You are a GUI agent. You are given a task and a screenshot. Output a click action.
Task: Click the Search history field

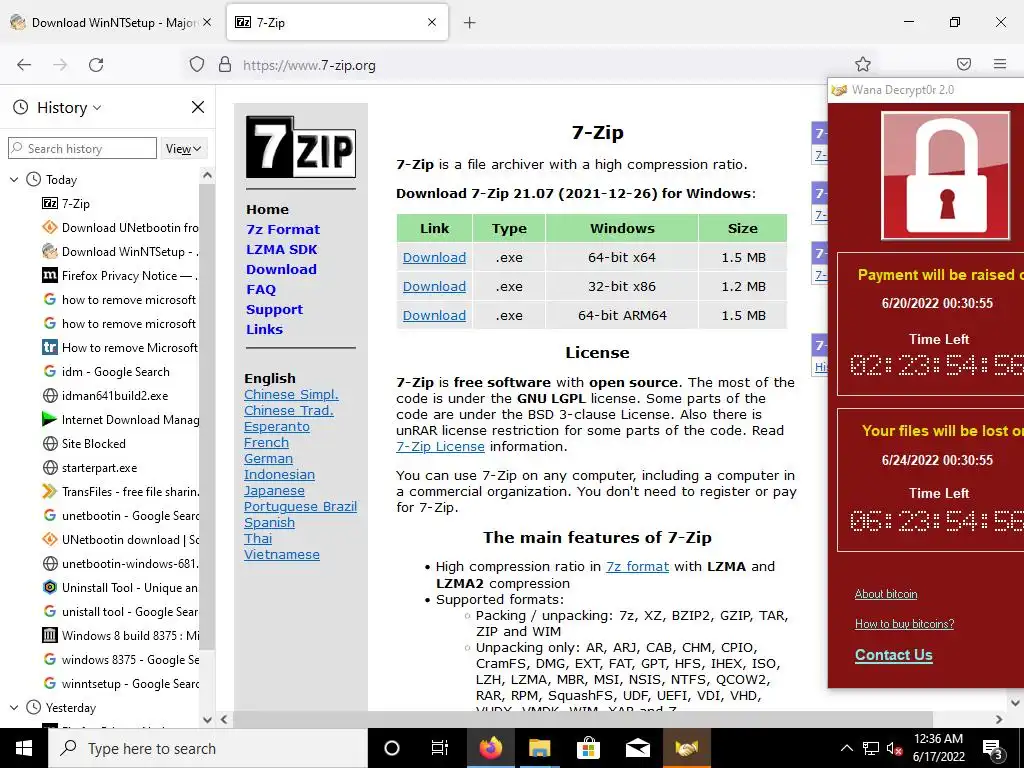[82, 148]
